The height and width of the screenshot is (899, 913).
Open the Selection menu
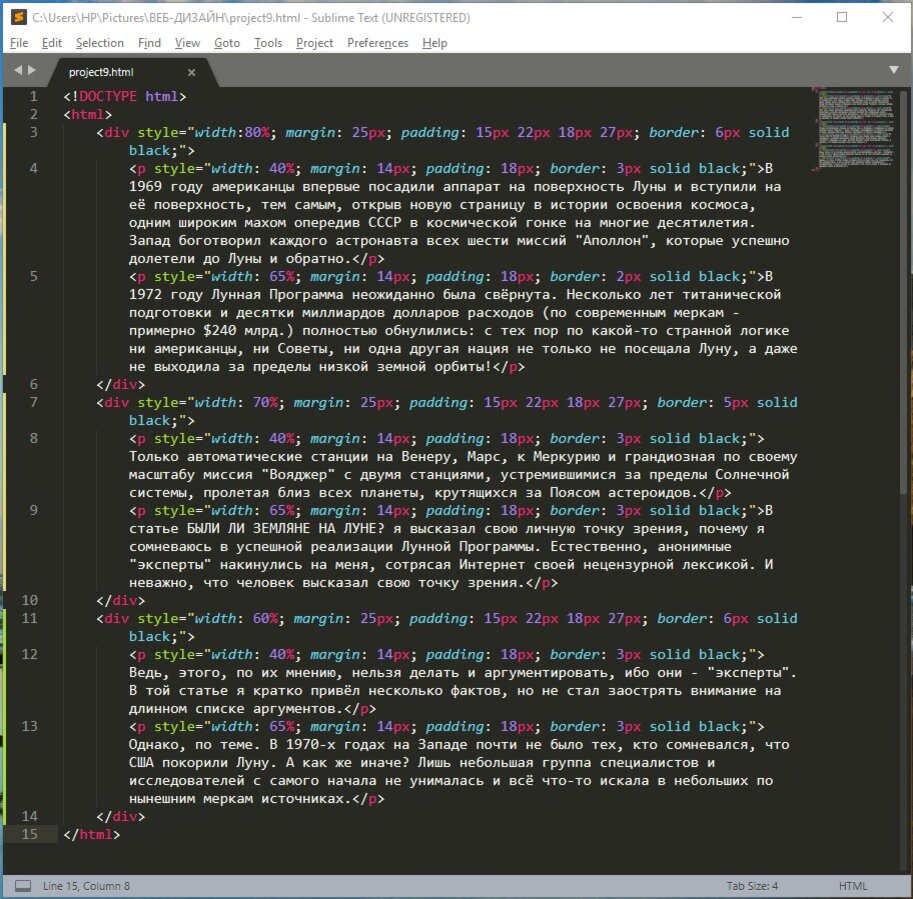coord(100,43)
